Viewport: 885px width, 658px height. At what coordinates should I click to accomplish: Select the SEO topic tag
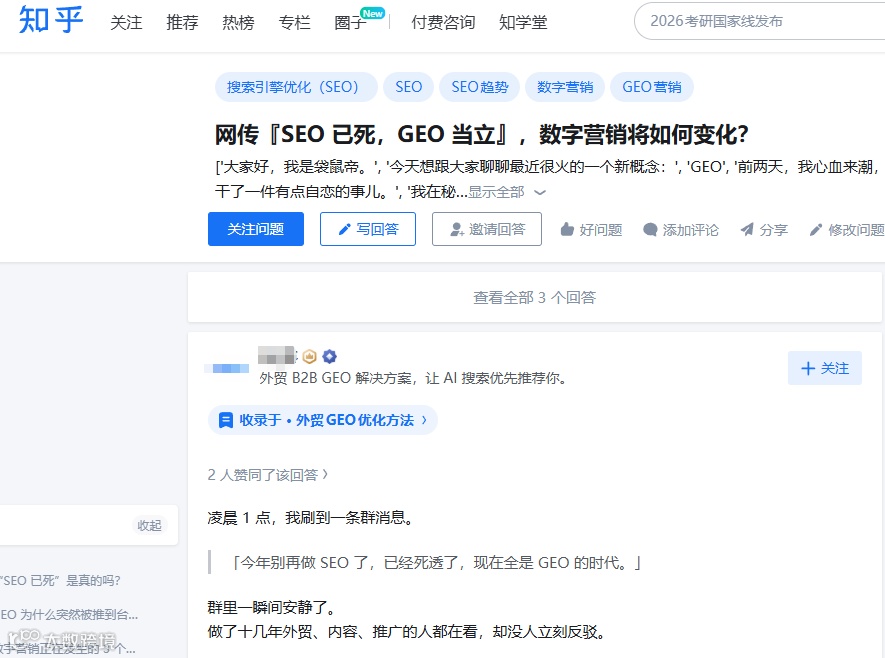(x=409, y=87)
